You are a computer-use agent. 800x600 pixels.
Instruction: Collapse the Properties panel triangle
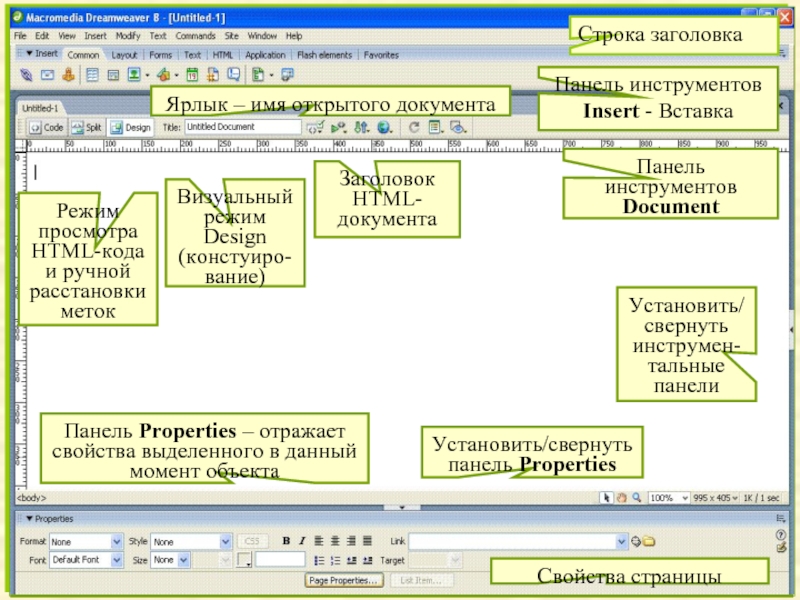29,518
